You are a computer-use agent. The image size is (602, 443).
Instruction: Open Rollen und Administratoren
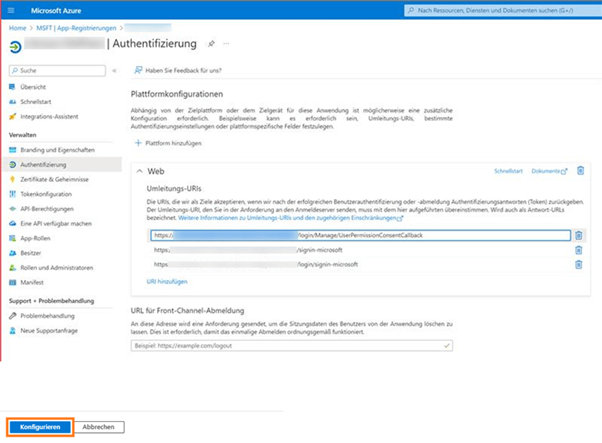tap(57, 268)
